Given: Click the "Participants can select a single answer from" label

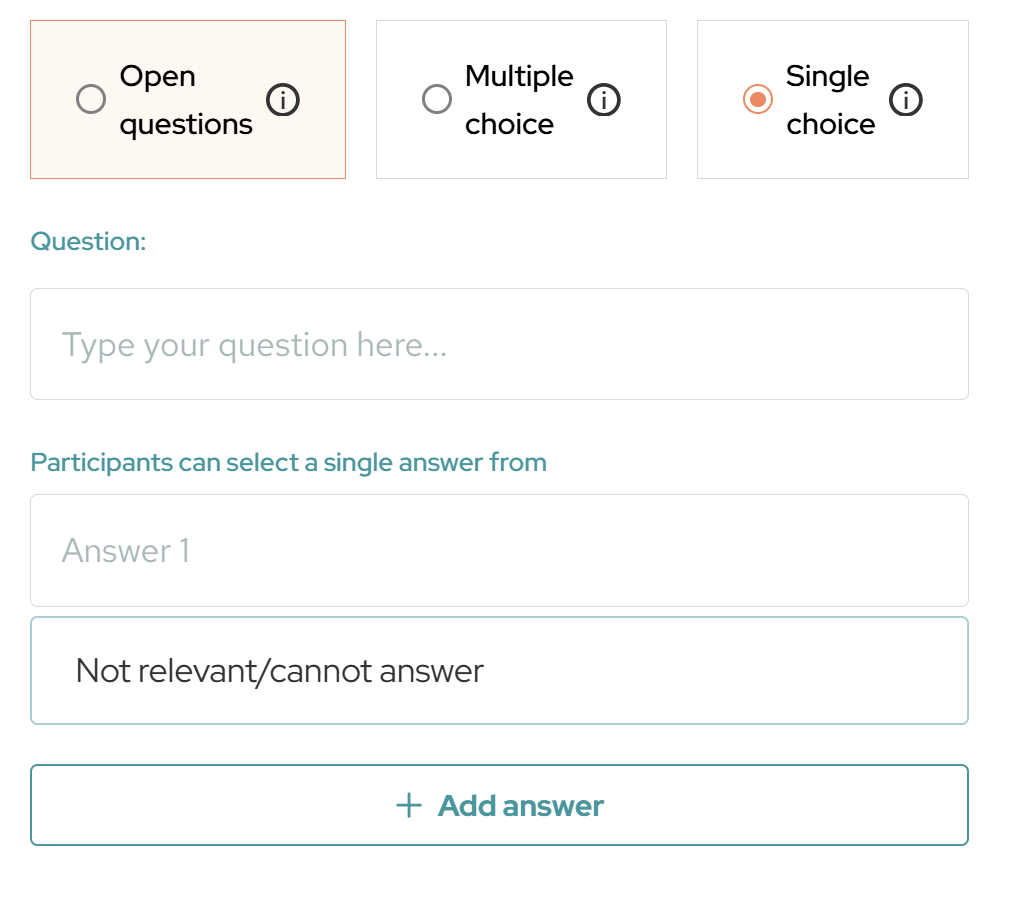Looking at the screenshot, I should pos(288,462).
